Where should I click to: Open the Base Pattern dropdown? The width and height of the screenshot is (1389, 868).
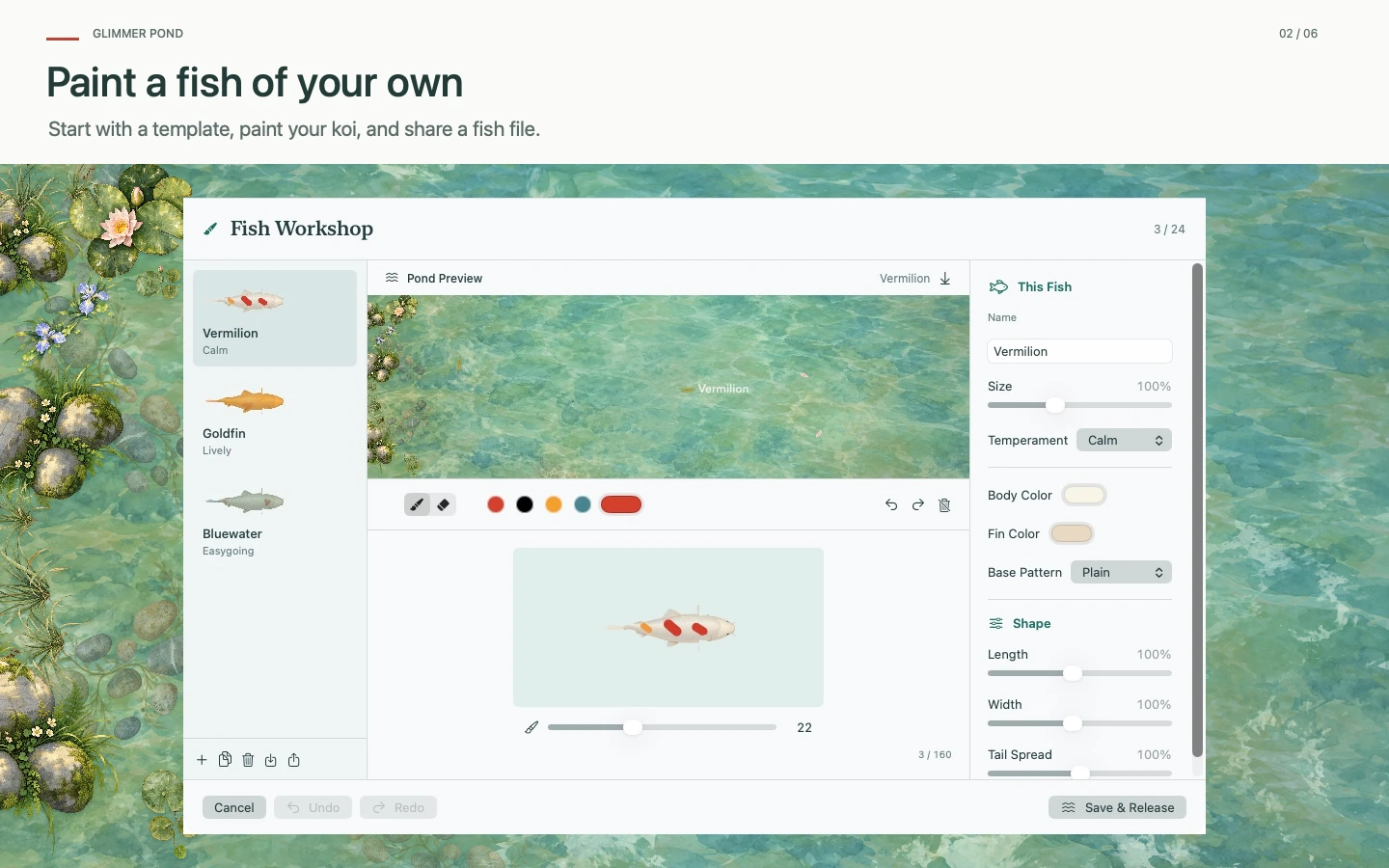(1121, 572)
